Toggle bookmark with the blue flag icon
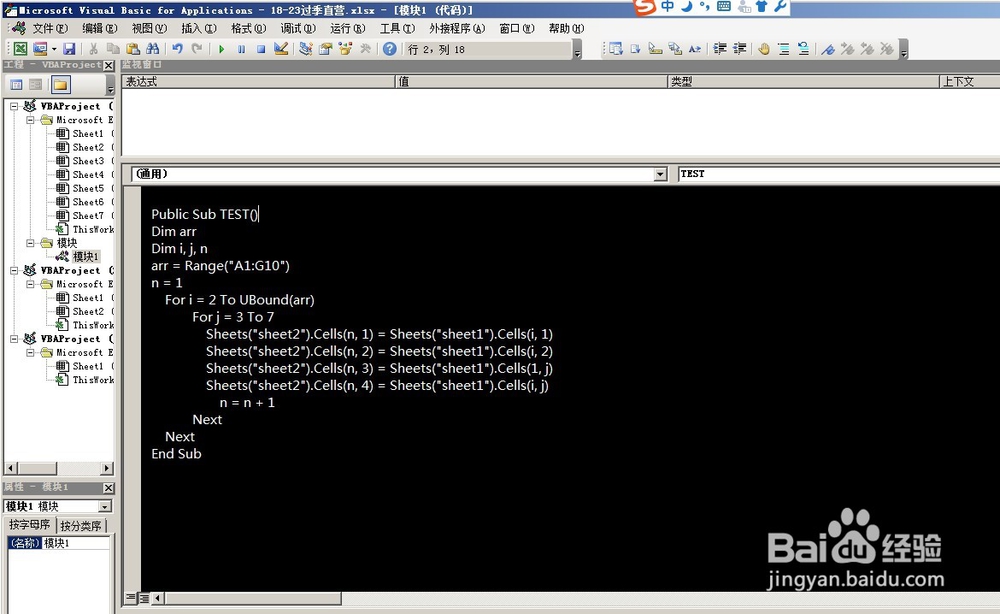Viewport: 1000px width, 614px height. point(828,49)
